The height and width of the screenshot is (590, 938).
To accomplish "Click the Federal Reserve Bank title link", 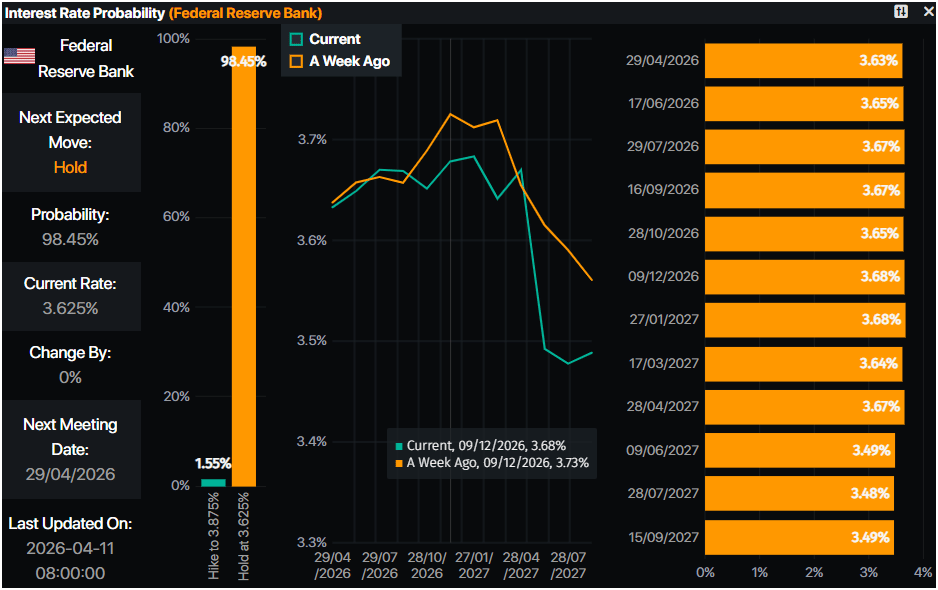I will tap(245, 13).
